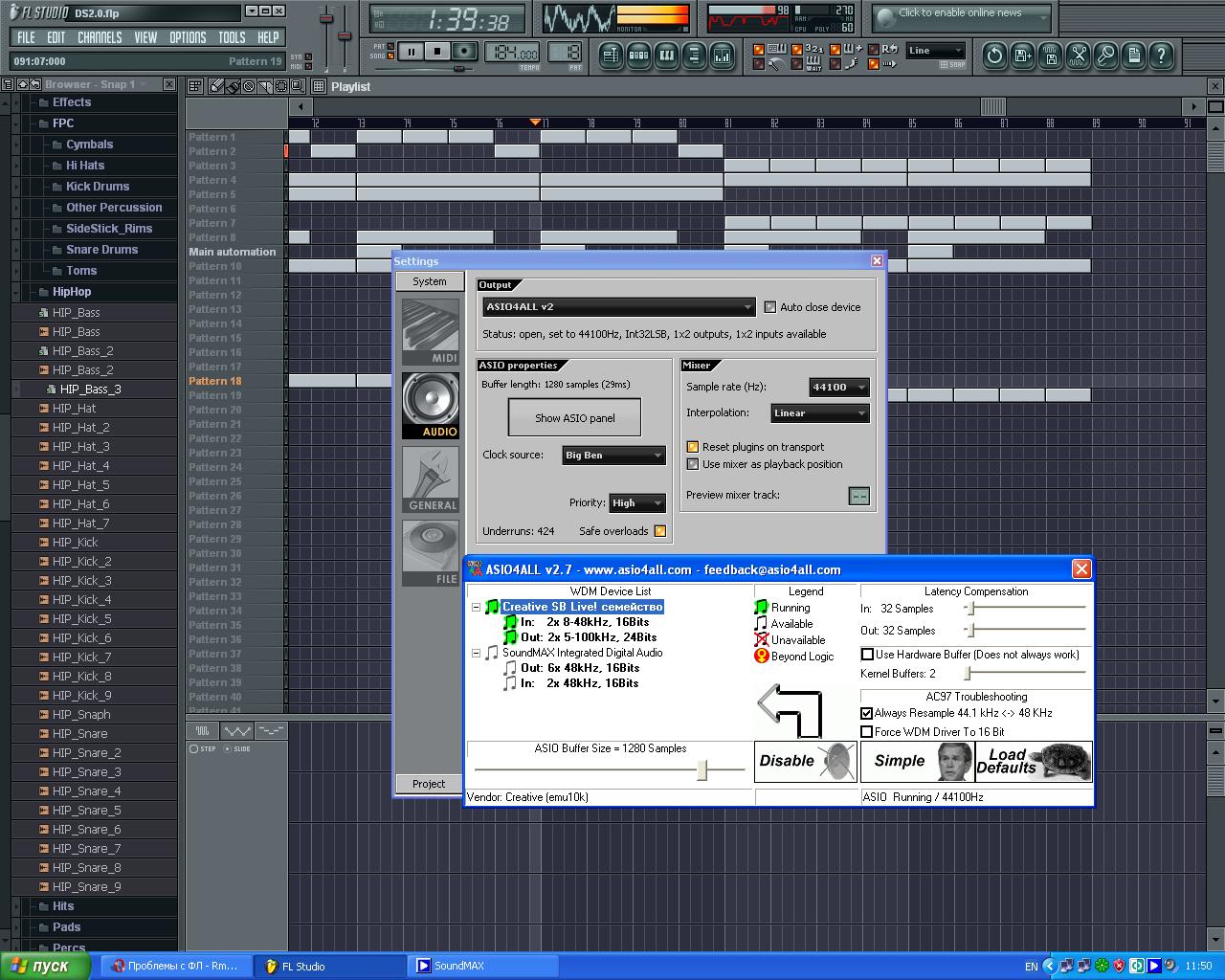The height and width of the screenshot is (980, 1225).
Task: Select the playlist zoom tool
Action: coord(299,86)
